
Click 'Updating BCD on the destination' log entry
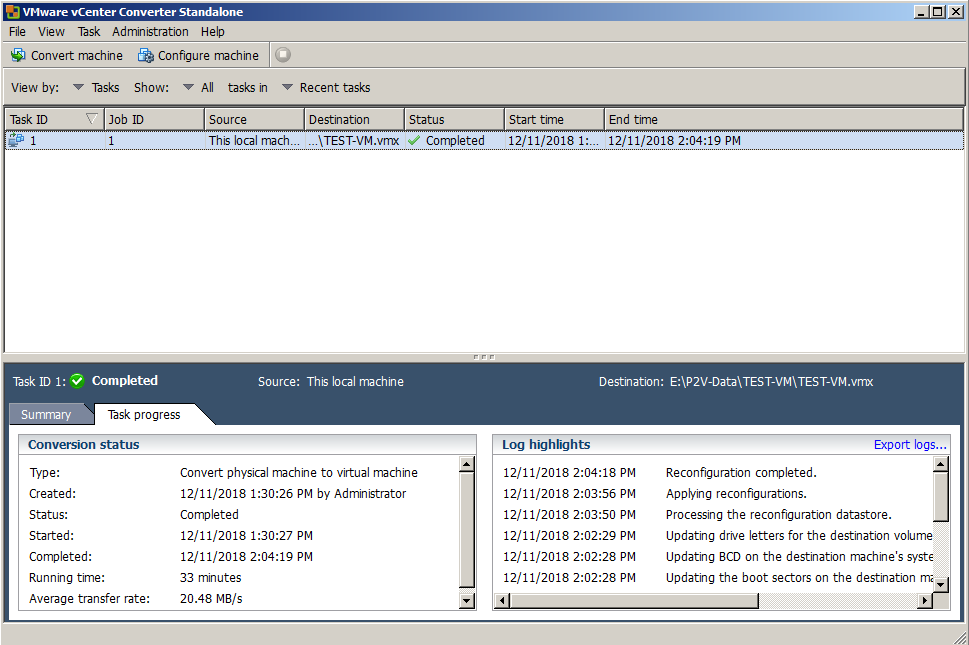799,557
